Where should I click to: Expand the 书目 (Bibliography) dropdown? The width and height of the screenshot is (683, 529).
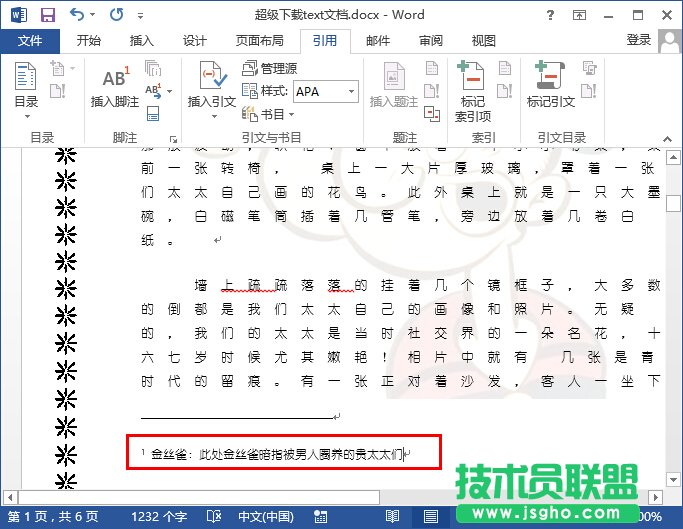(271, 114)
